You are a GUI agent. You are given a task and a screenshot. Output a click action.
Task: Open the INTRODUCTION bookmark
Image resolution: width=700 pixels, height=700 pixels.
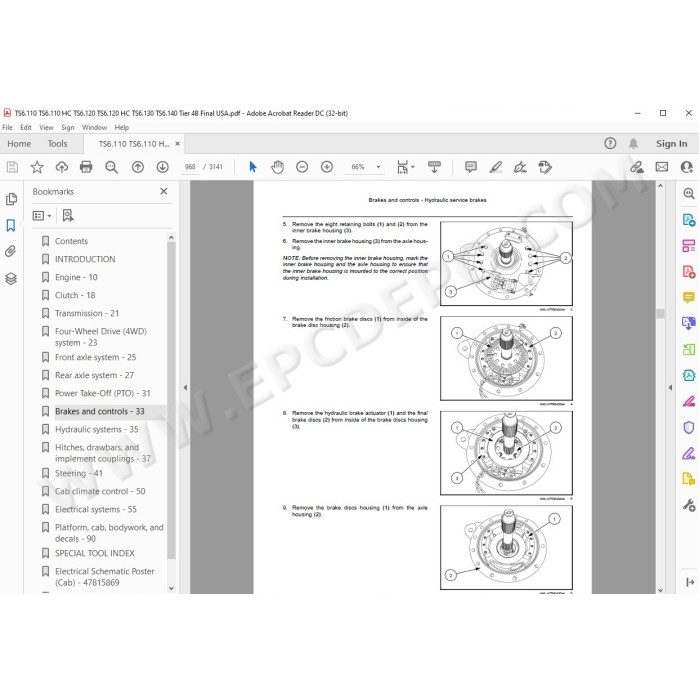(85, 259)
